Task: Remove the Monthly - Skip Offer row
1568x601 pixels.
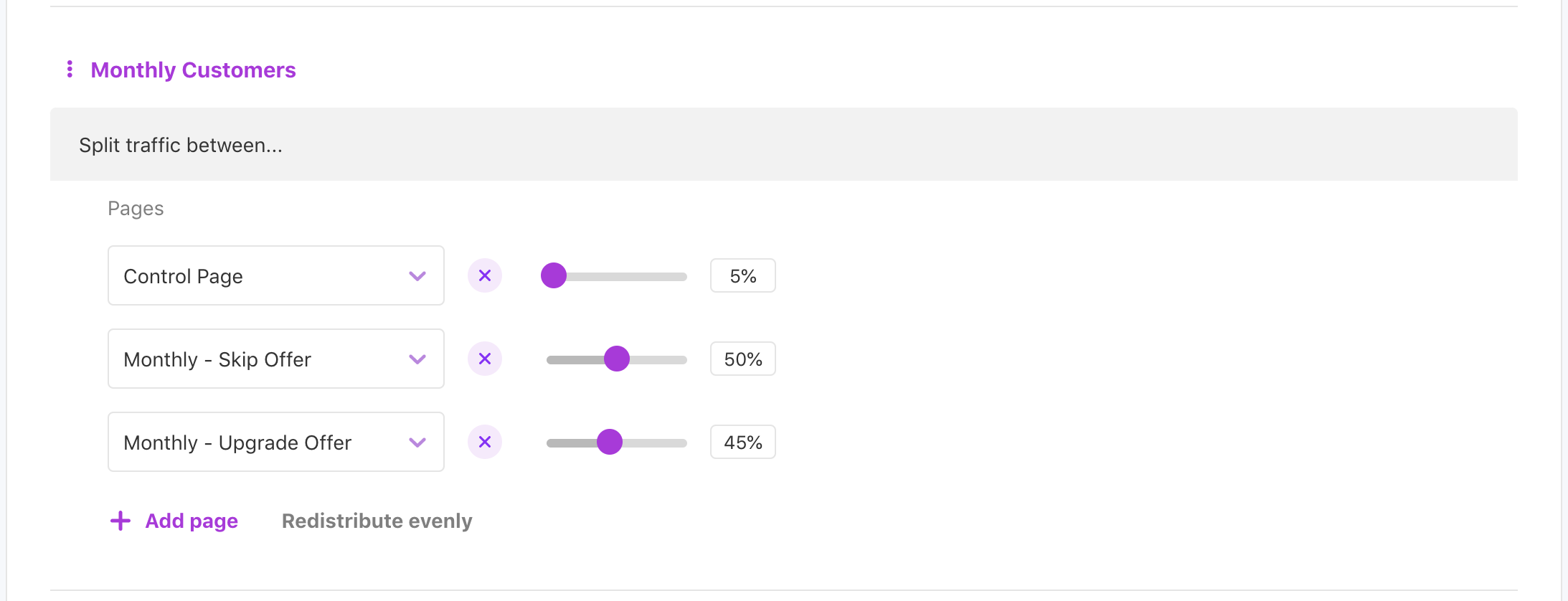Action: 485,359
